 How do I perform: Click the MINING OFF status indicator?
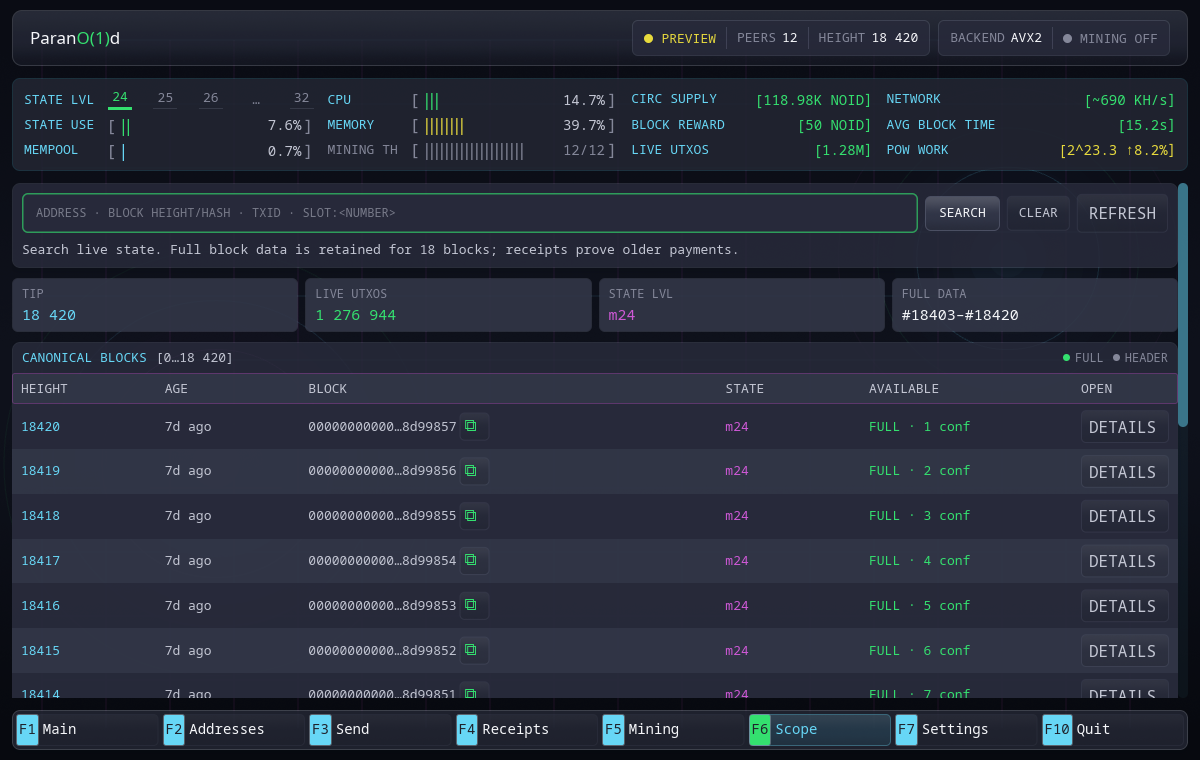(x=1110, y=38)
